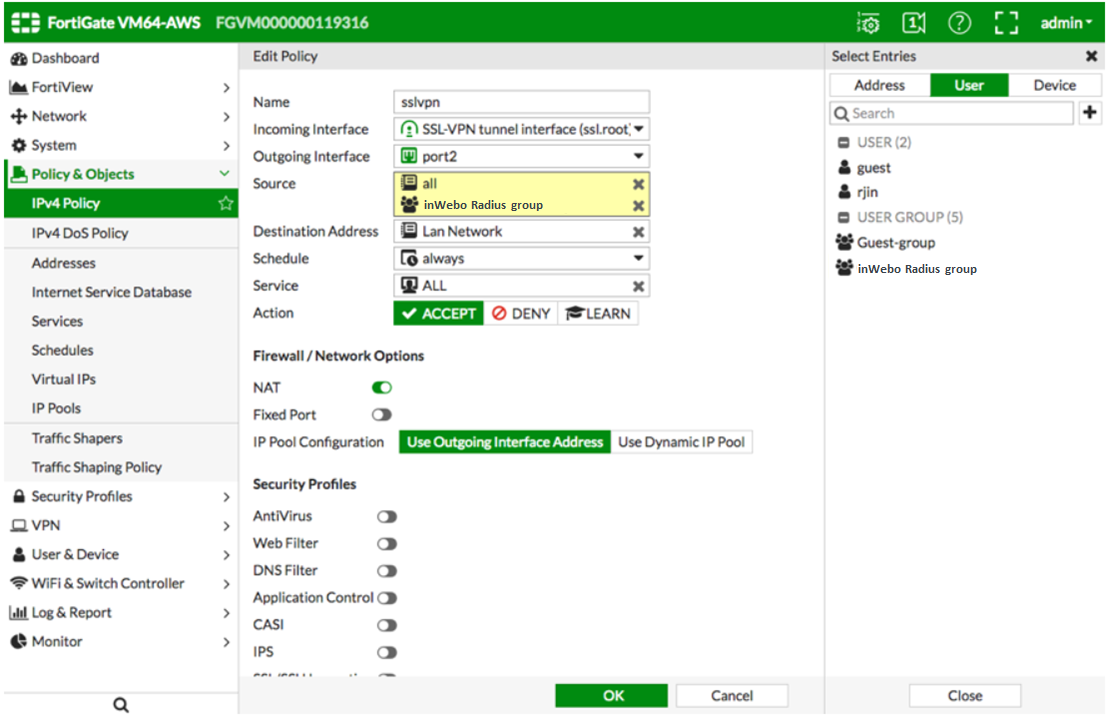Click the sidebar search magnifier icon
The image size is (1108, 720).
(x=121, y=705)
